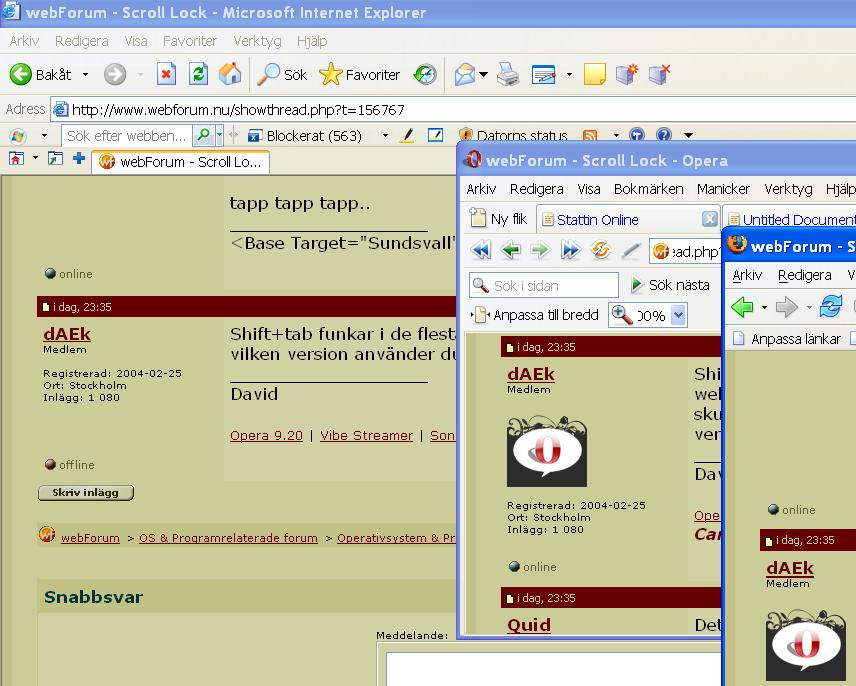The width and height of the screenshot is (856, 686).
Task: Click the Meddelande text area in Snabbsvar
Action: click(554, 670)
